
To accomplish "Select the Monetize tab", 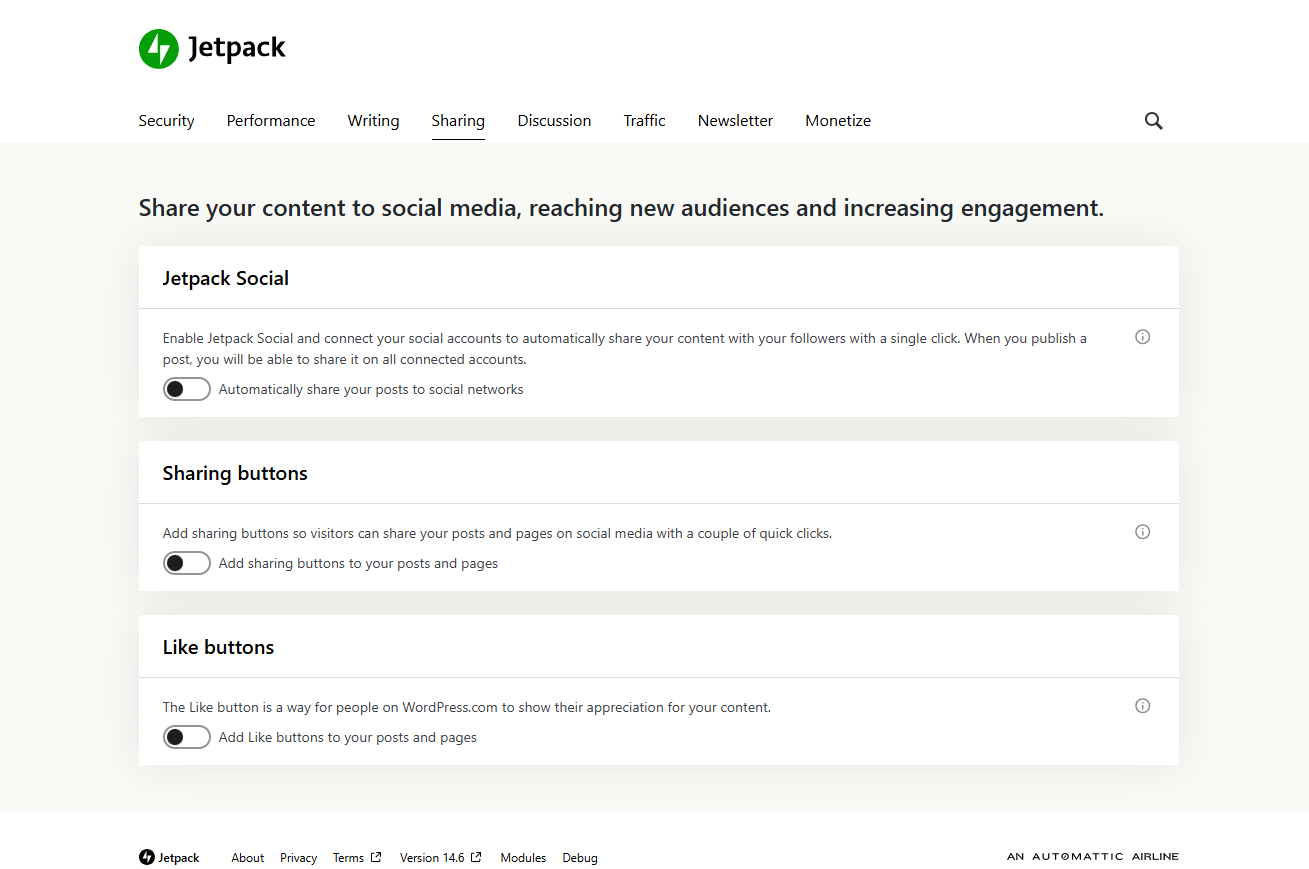I will point(837,120).
